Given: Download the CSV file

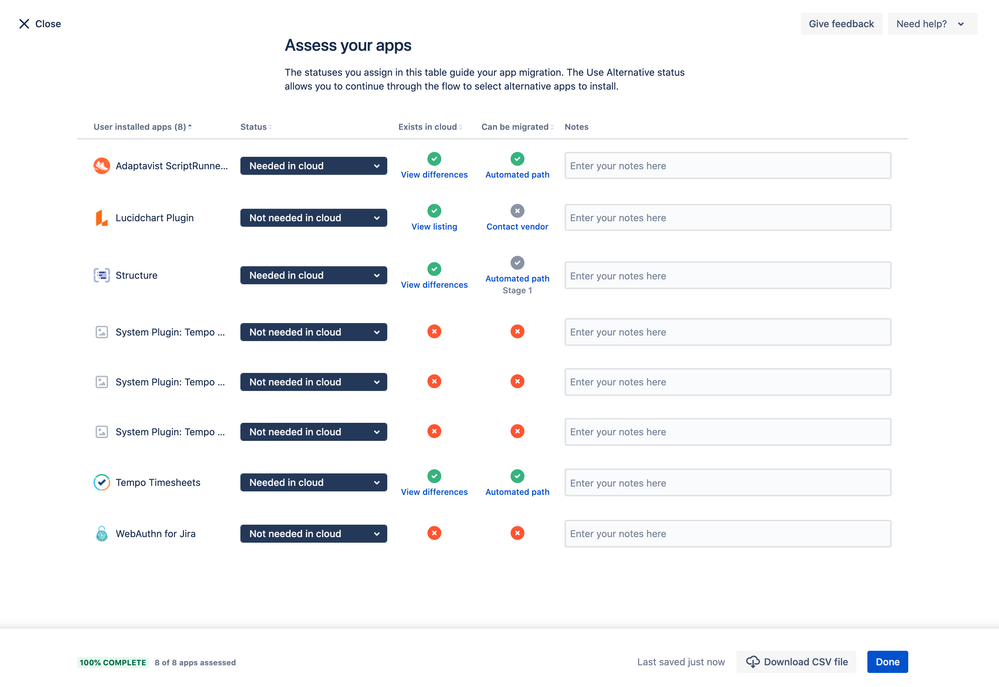Looking at the screenshot, I should tap(796, 661).
